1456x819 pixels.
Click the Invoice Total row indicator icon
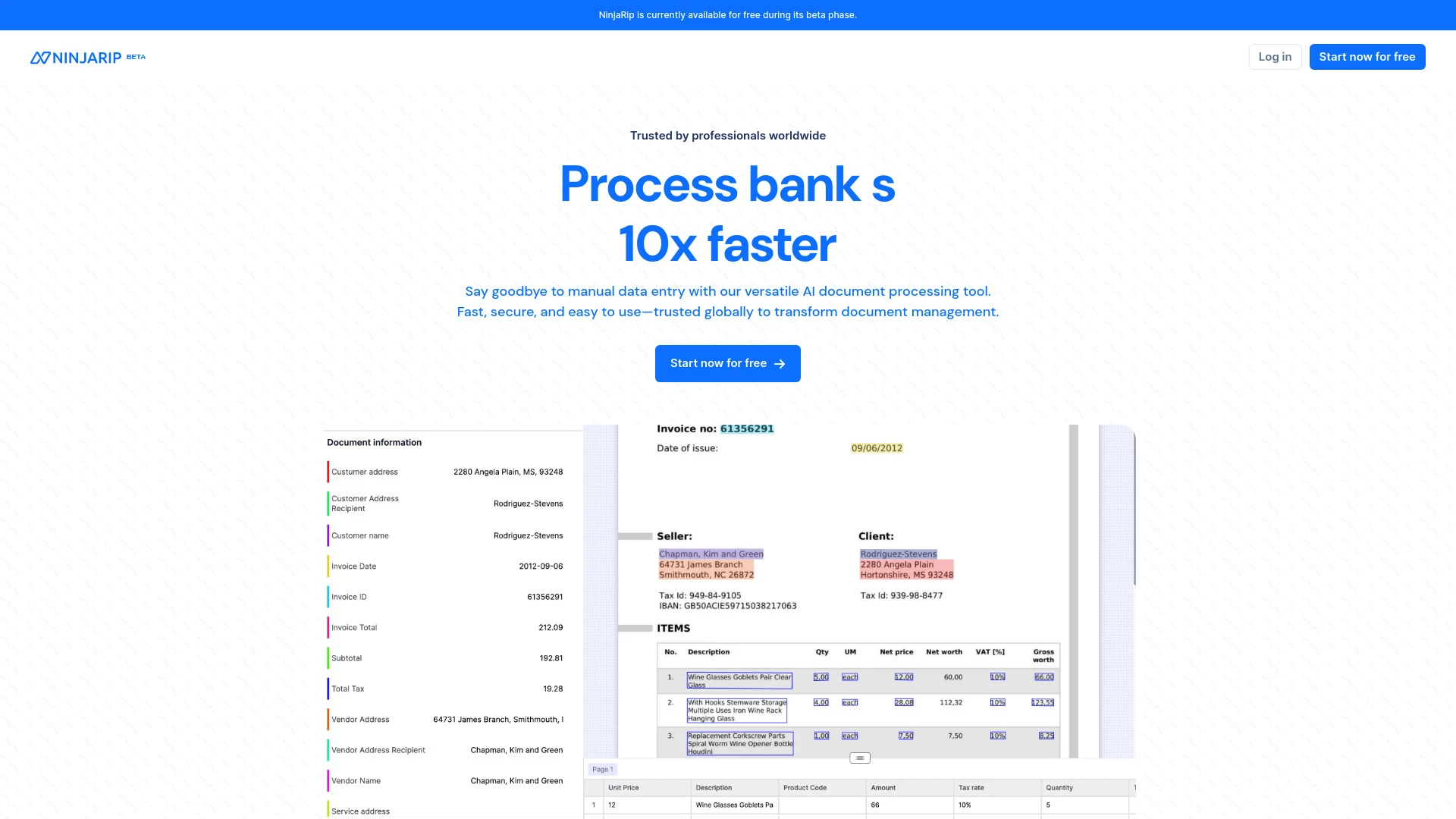point(328,627)
